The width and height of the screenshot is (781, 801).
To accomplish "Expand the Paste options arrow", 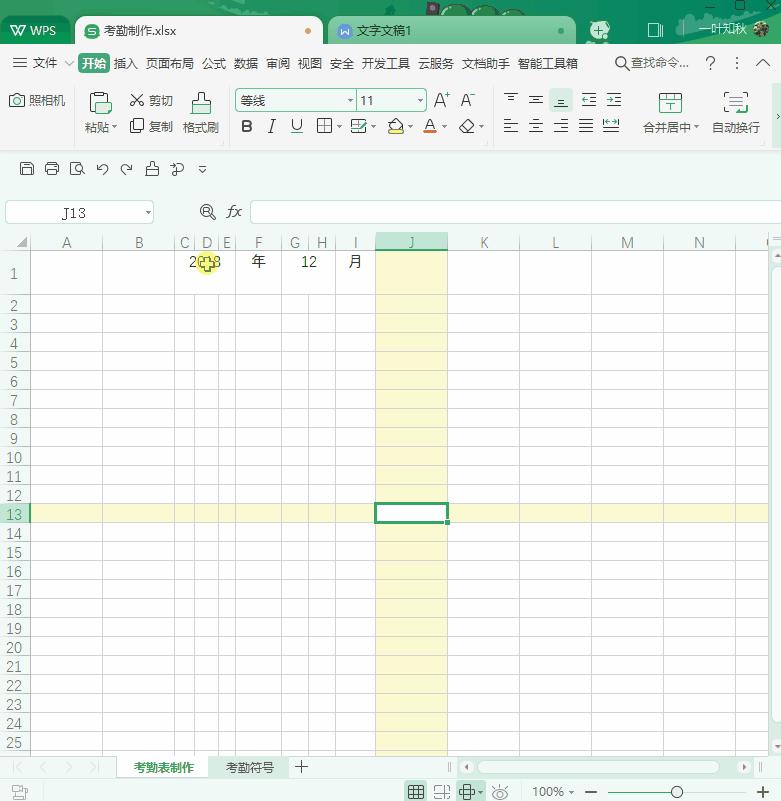I will click(x=114, y=127).
